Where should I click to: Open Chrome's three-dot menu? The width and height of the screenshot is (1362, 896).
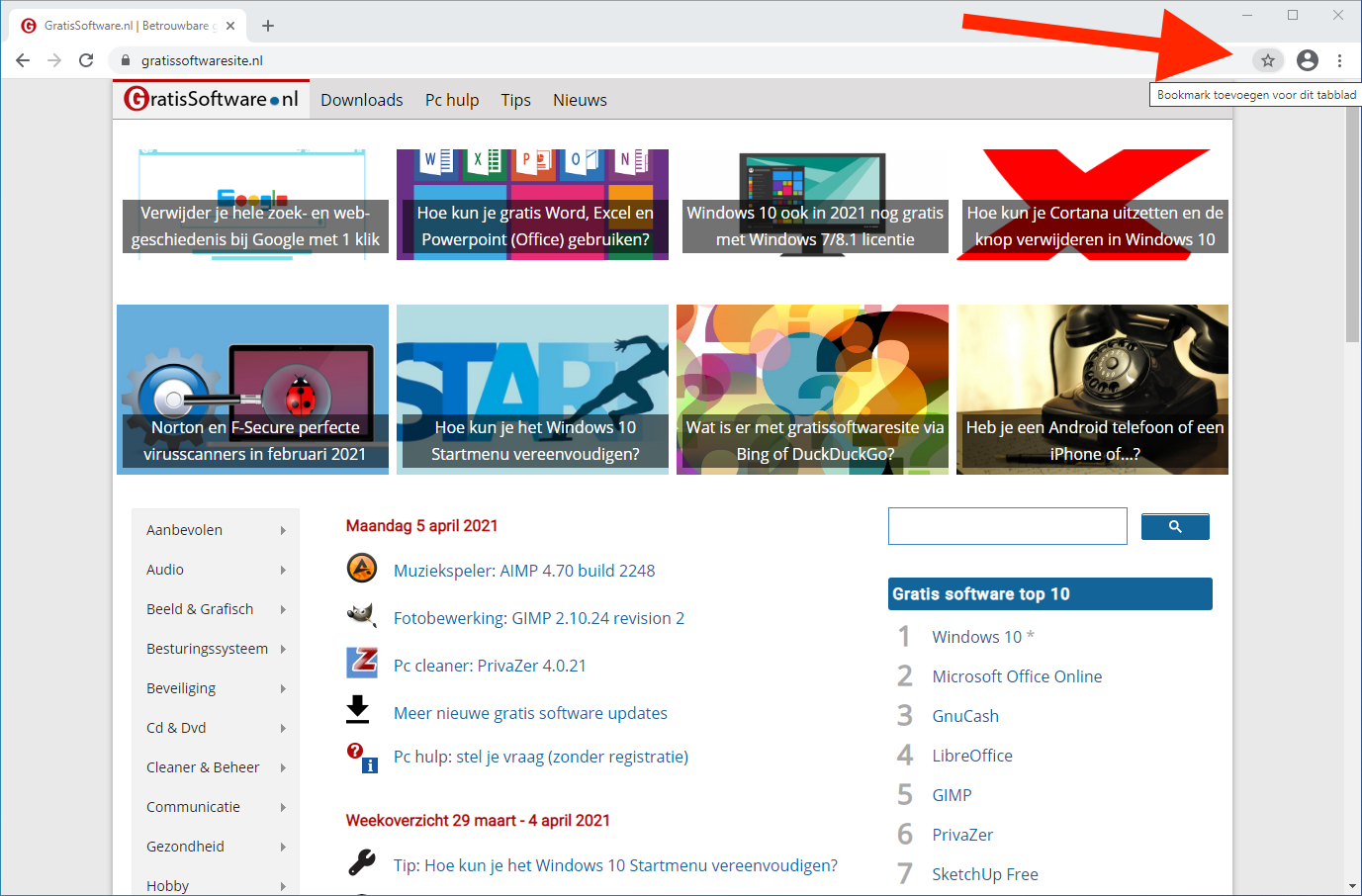point(1339,60)
